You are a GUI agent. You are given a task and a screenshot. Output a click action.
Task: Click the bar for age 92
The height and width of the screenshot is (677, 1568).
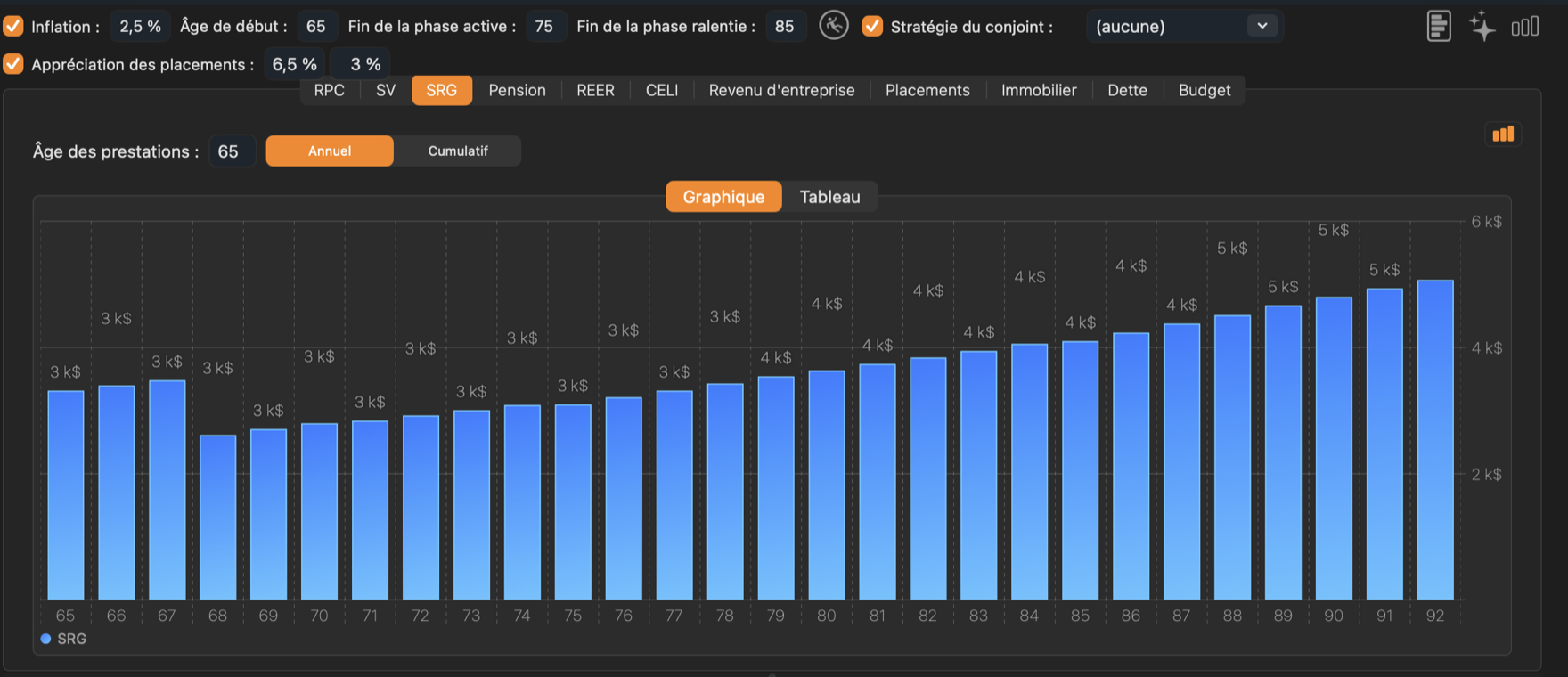tap(1435, 440)
